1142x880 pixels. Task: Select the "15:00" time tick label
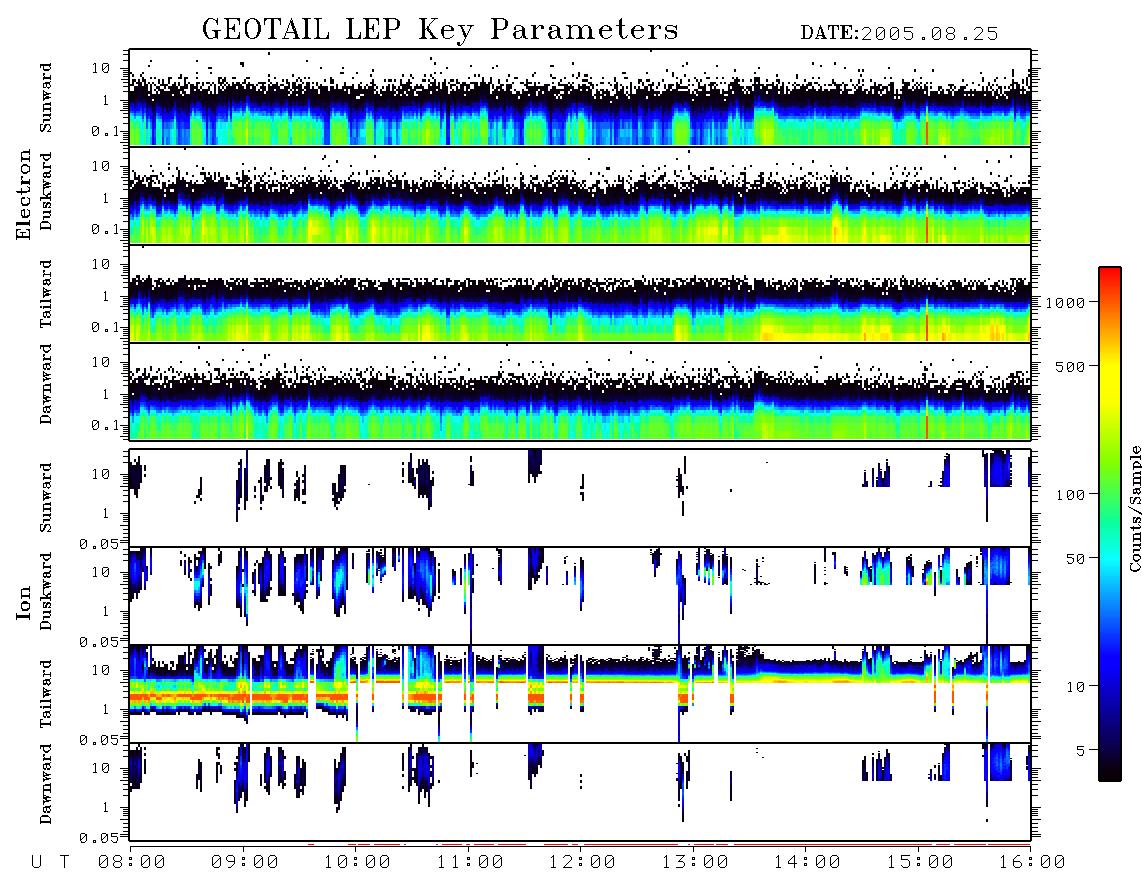(x=920, y=863)
